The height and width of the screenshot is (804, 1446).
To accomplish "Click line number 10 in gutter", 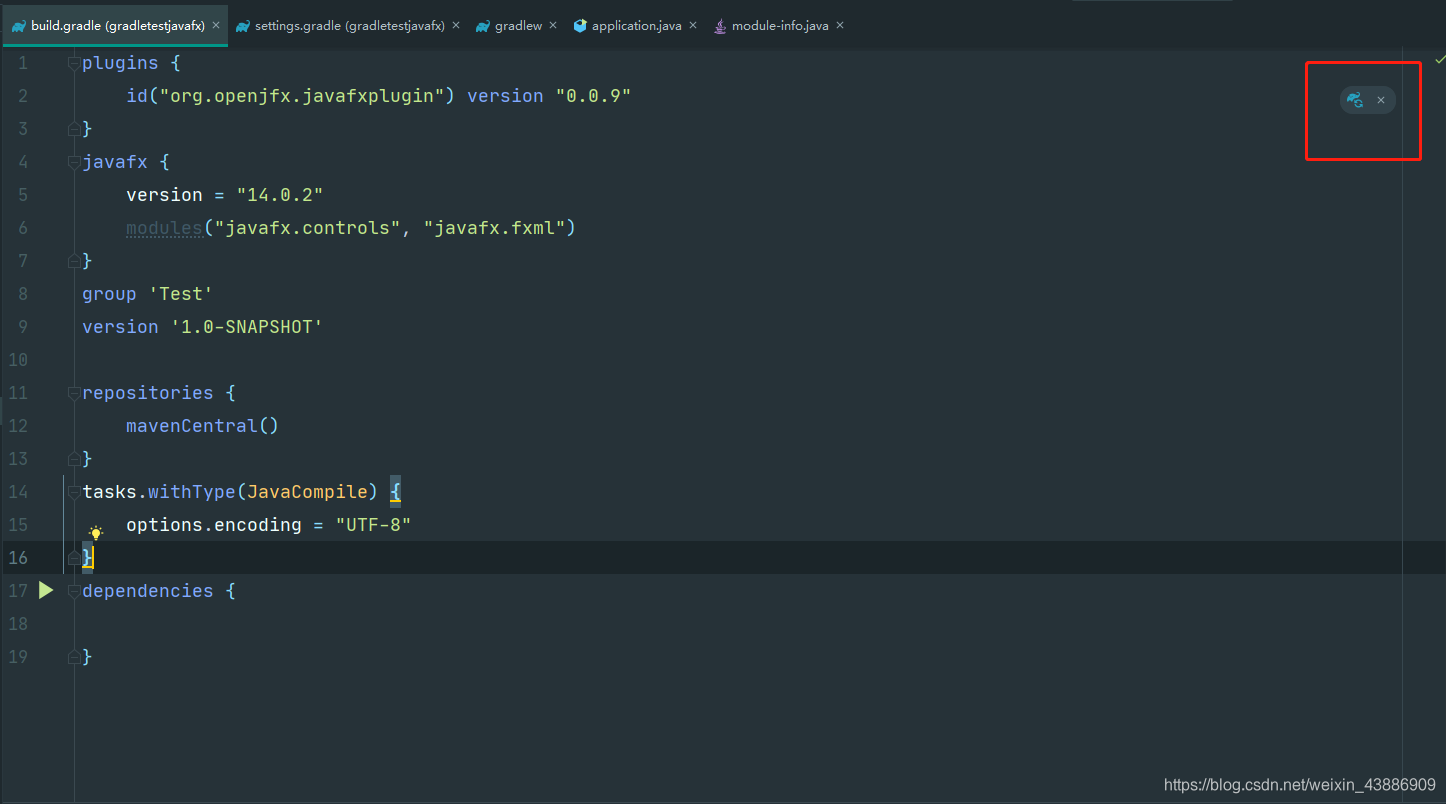I will click(18, 360).
